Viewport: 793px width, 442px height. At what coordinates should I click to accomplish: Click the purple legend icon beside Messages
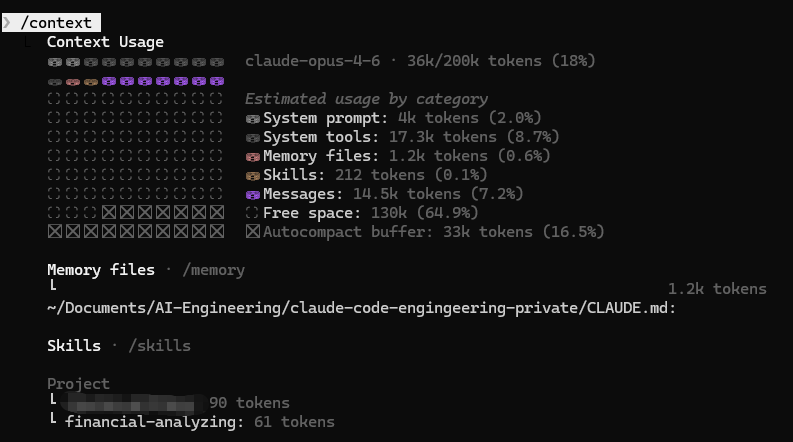253,194
